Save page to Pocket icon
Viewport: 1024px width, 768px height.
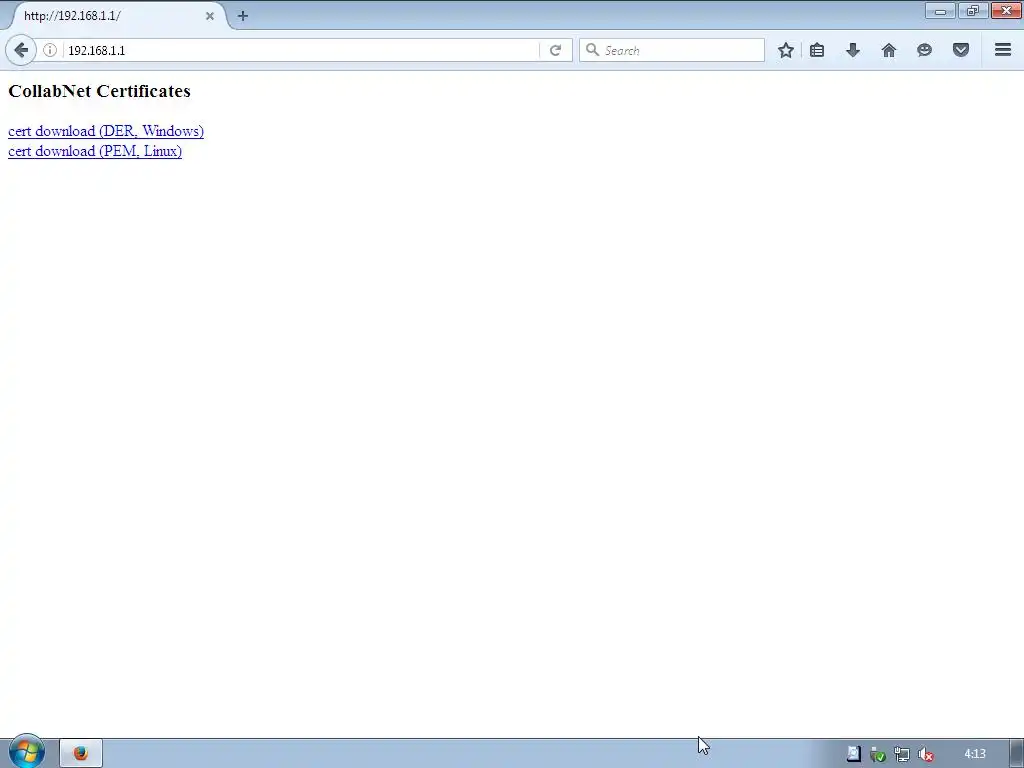pos(961,50)
